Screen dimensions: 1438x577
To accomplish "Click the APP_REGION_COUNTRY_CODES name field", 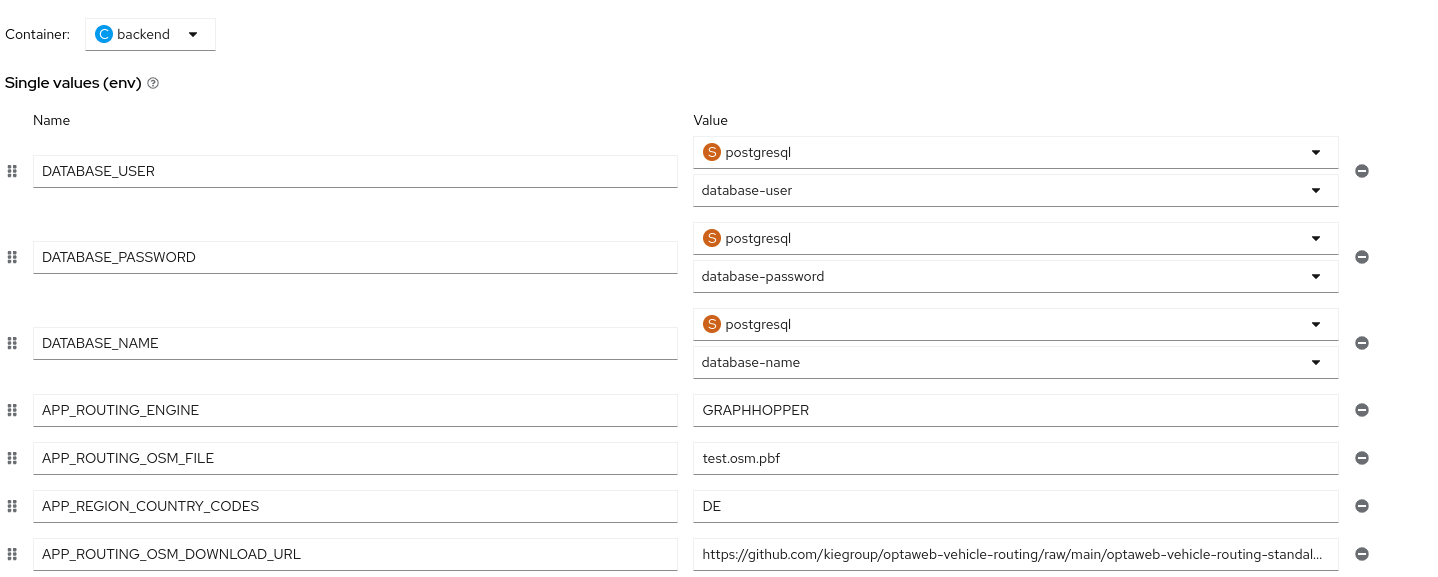I will point(355,506).
